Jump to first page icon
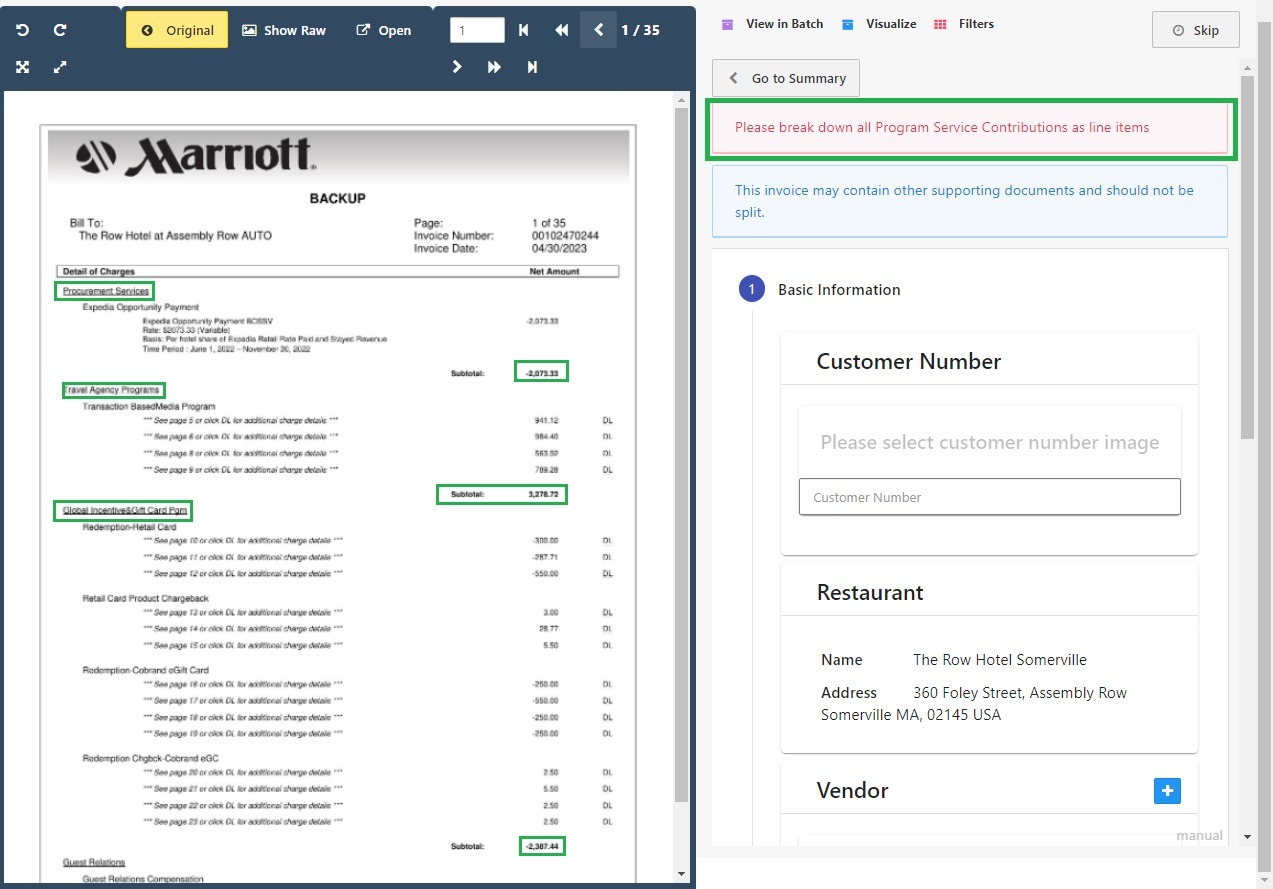1273x889 pixels. pos(524,30)
